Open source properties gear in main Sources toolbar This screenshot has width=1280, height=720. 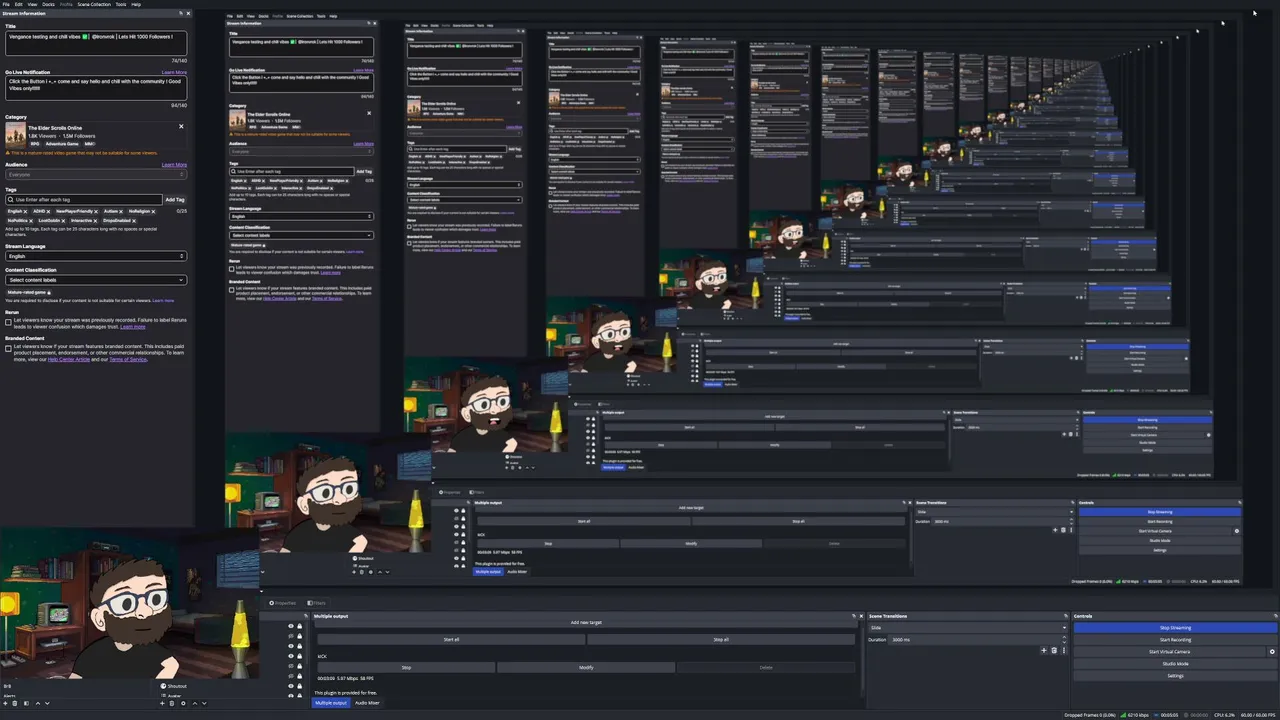(183, 703)
